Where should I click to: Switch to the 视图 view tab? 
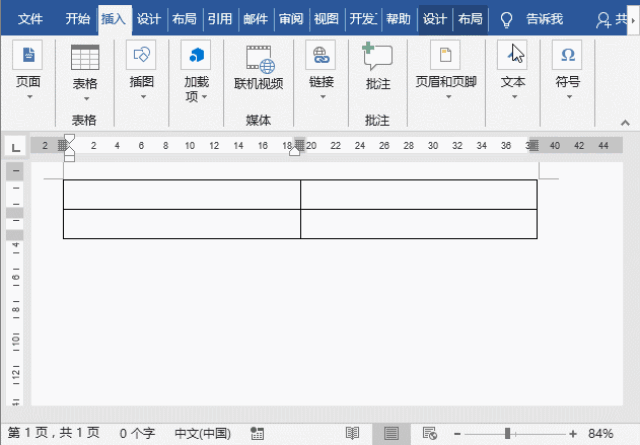[x=326, y=19]
